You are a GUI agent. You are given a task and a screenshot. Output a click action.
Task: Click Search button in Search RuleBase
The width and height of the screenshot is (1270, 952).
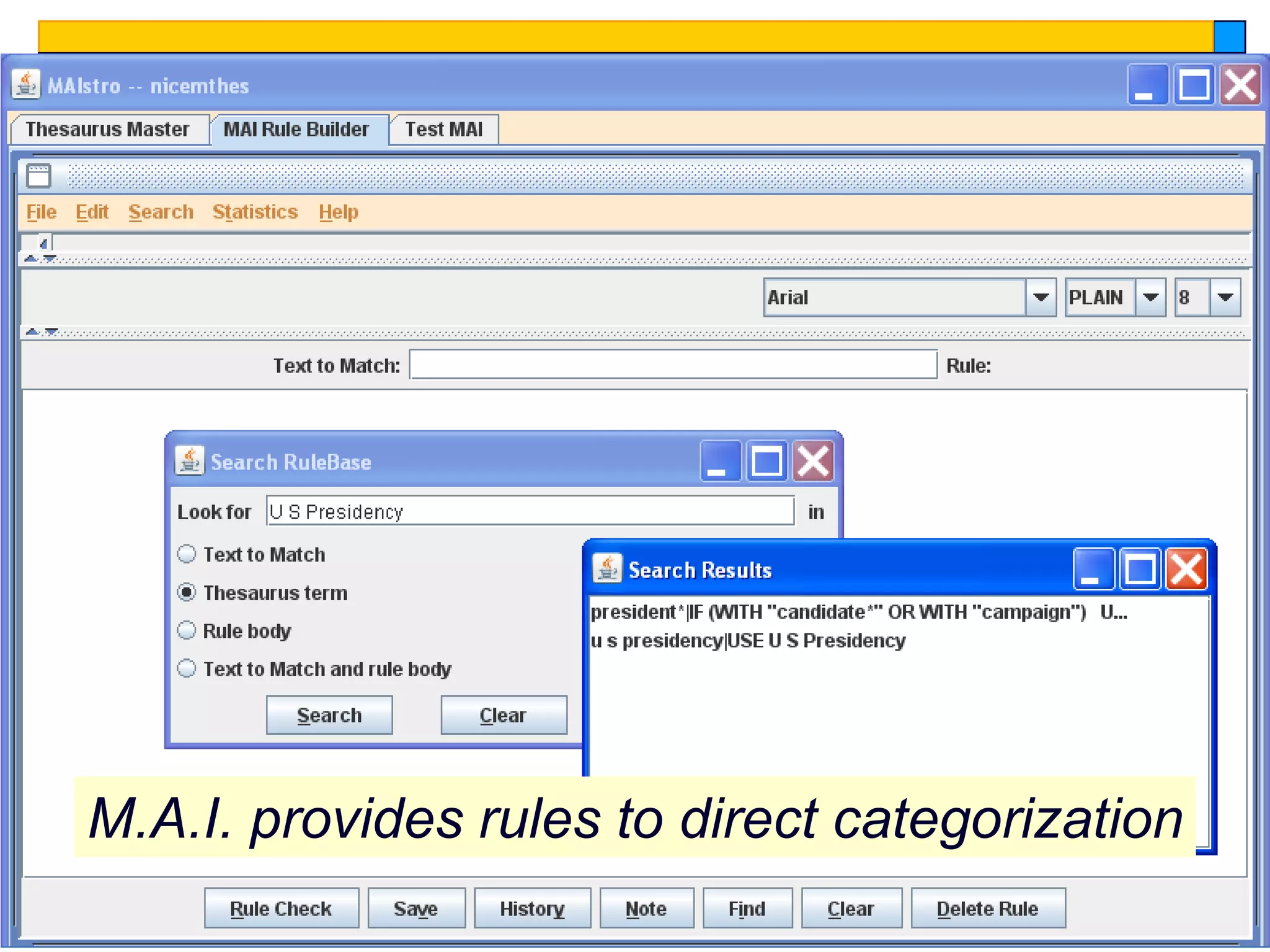click(329, 715)
